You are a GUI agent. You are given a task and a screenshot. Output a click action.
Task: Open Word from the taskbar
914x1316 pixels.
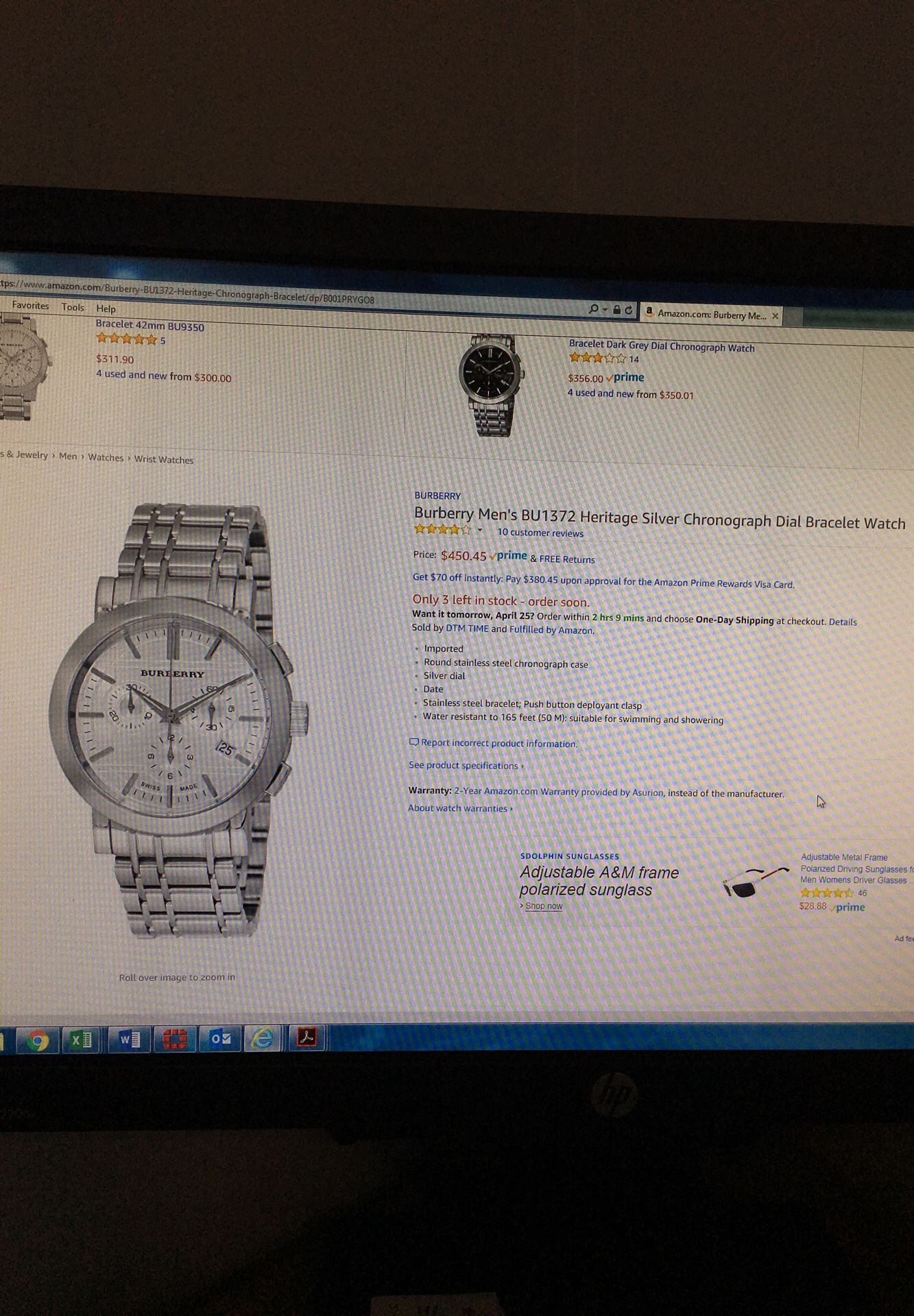pos(129,1040)
